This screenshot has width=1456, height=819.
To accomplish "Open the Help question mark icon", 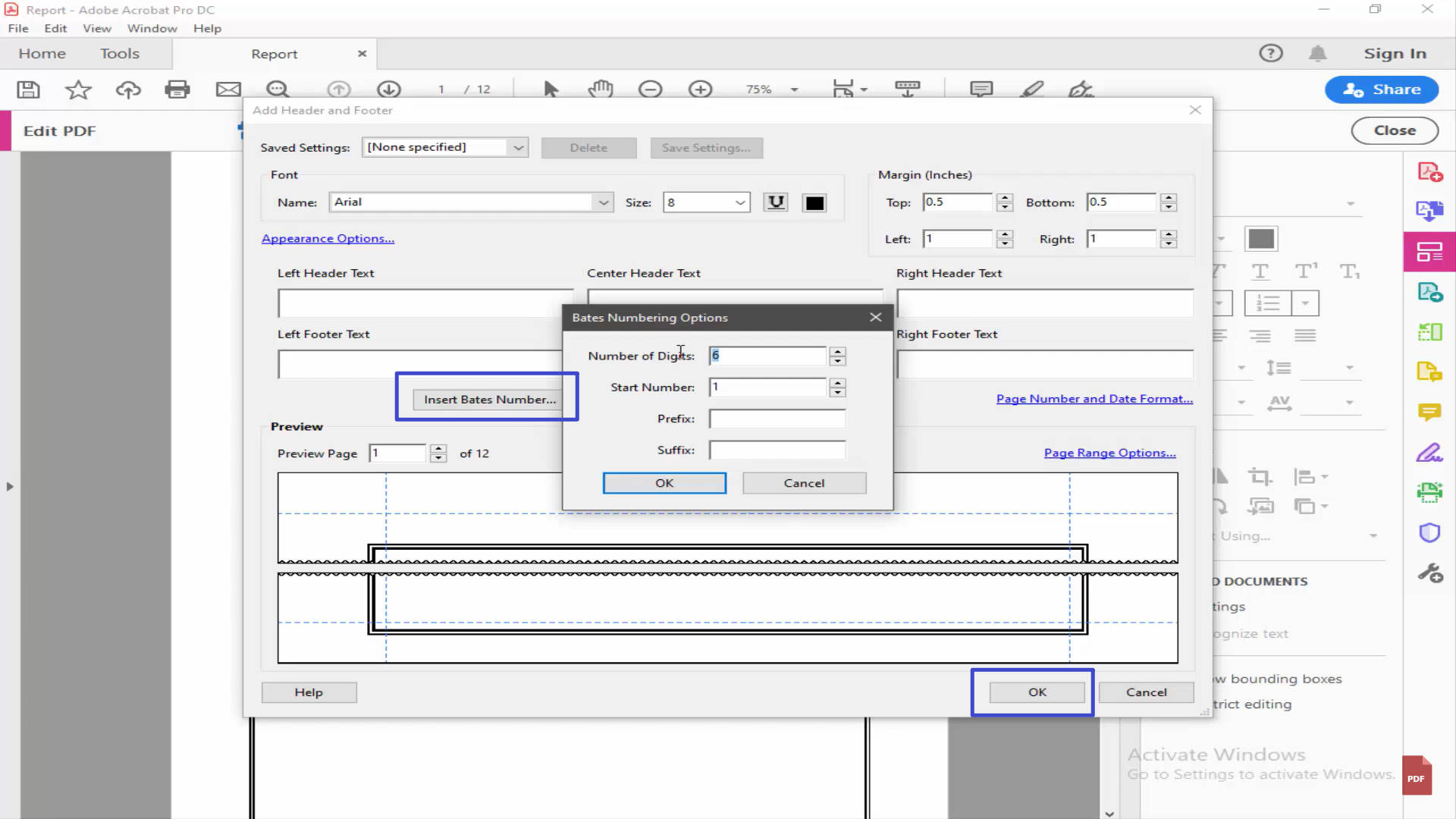I will [1271, 53].
